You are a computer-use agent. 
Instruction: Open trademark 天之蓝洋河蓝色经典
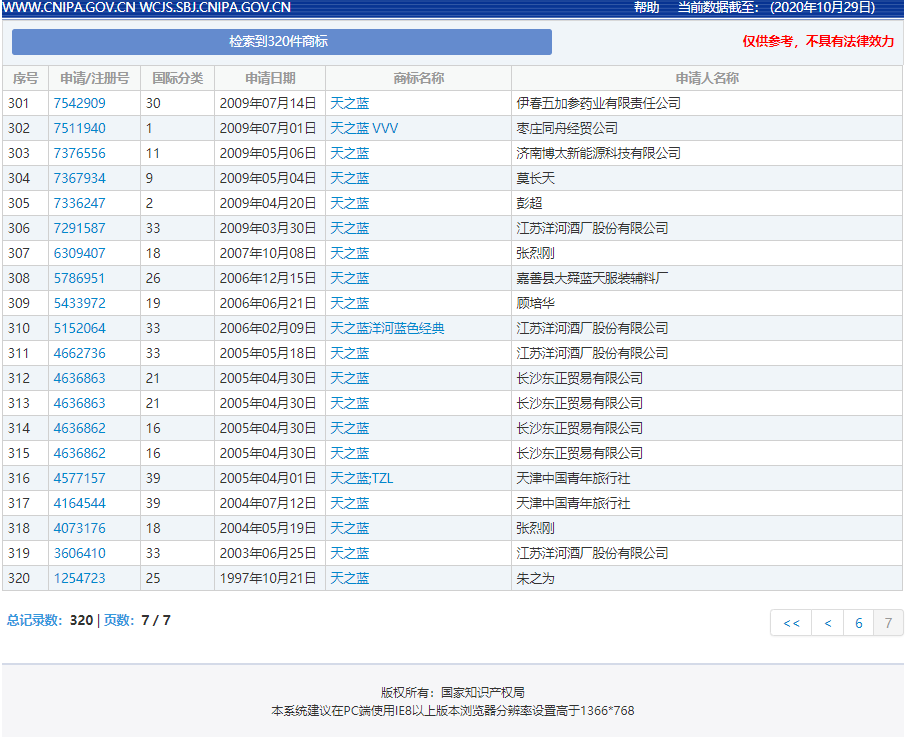coord(387,328)
